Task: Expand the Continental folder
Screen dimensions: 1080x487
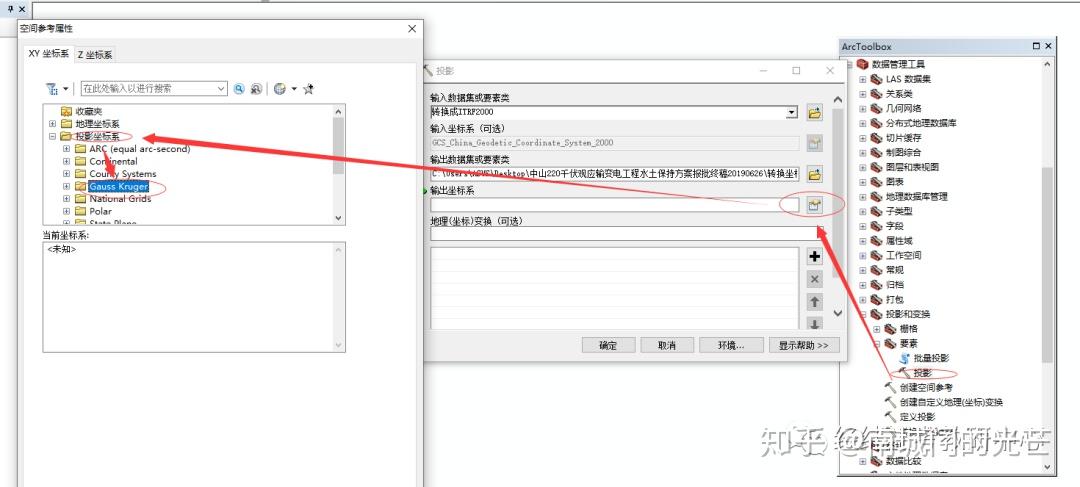Action: 66,161
